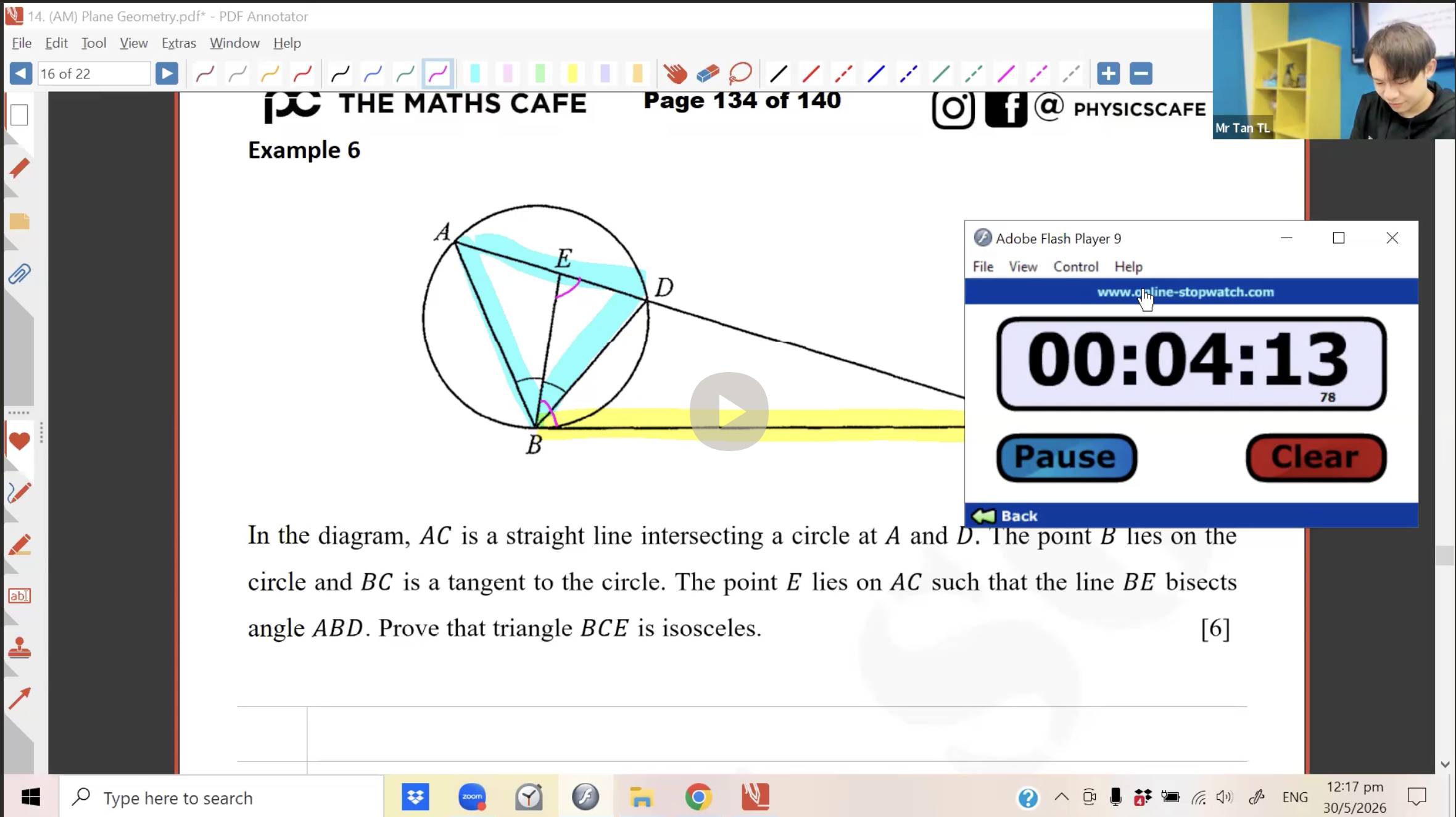Viewport: 1456px width, 817px height.
Task: Select the dark red pen preset
Action: pyautogui.click(x=205, y=74)
